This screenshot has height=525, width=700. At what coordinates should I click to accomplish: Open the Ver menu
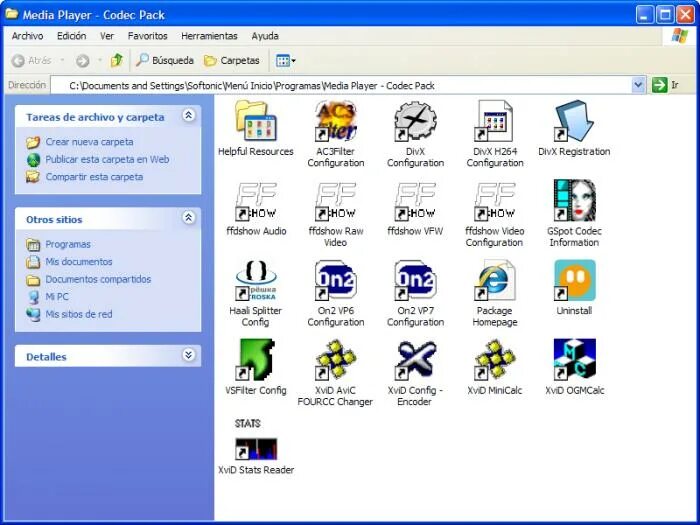click(107, 36)
